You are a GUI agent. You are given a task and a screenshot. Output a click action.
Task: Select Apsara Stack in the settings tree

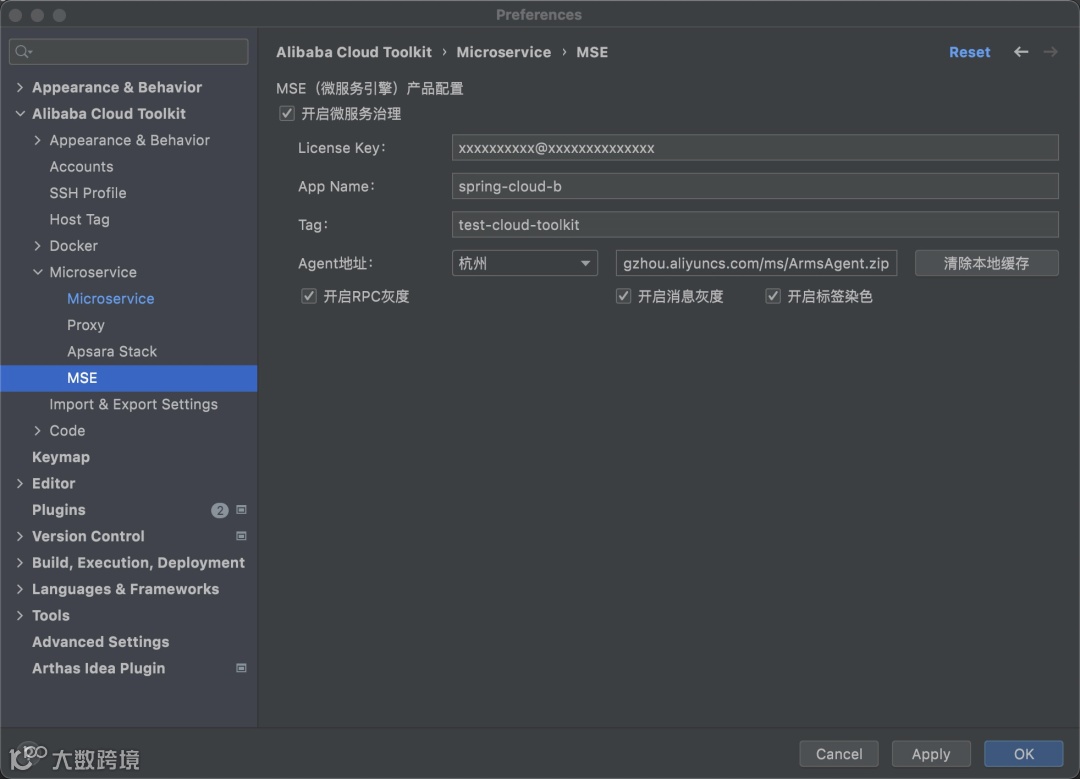(112, 351)
